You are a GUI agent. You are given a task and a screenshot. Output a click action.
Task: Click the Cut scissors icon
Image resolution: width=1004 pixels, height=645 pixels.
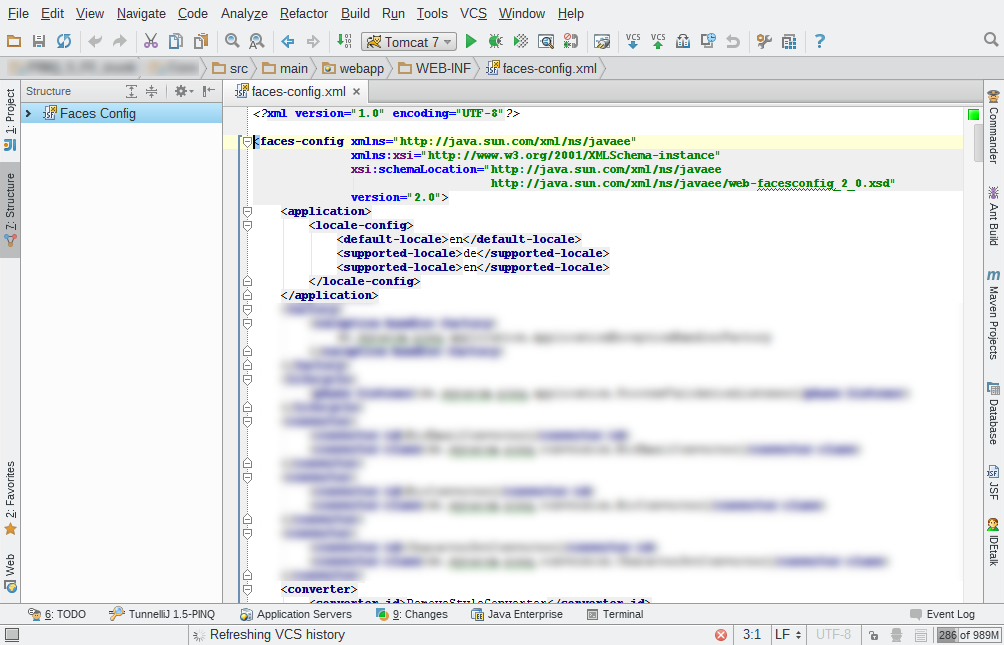click(x=150, y=42)
